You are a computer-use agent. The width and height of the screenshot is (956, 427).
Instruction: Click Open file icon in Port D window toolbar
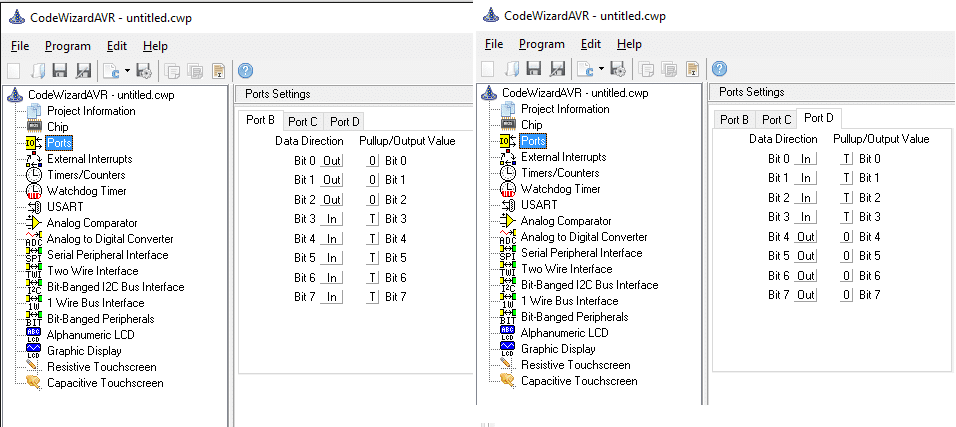point(512,68)
